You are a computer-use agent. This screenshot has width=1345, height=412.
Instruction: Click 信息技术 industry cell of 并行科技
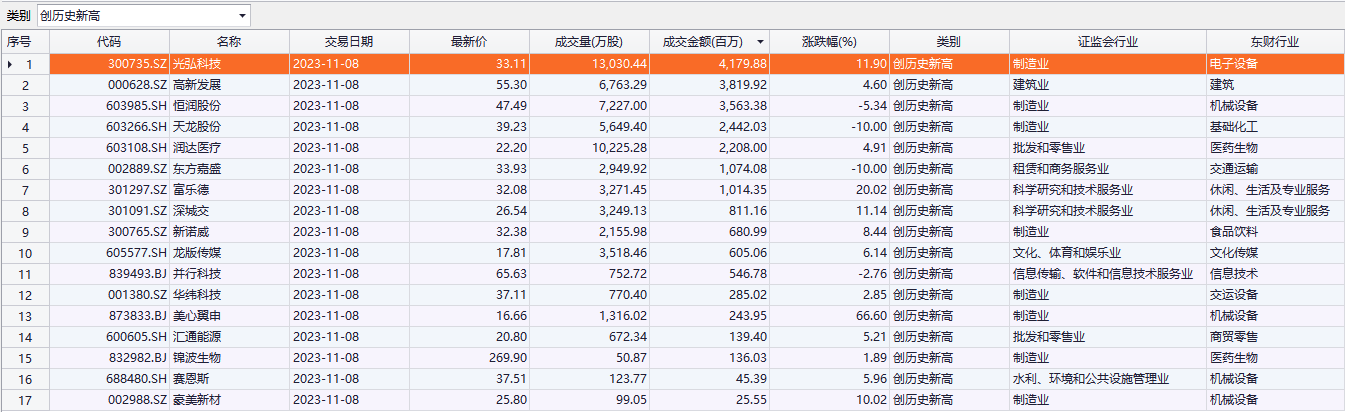[1233, 274]
